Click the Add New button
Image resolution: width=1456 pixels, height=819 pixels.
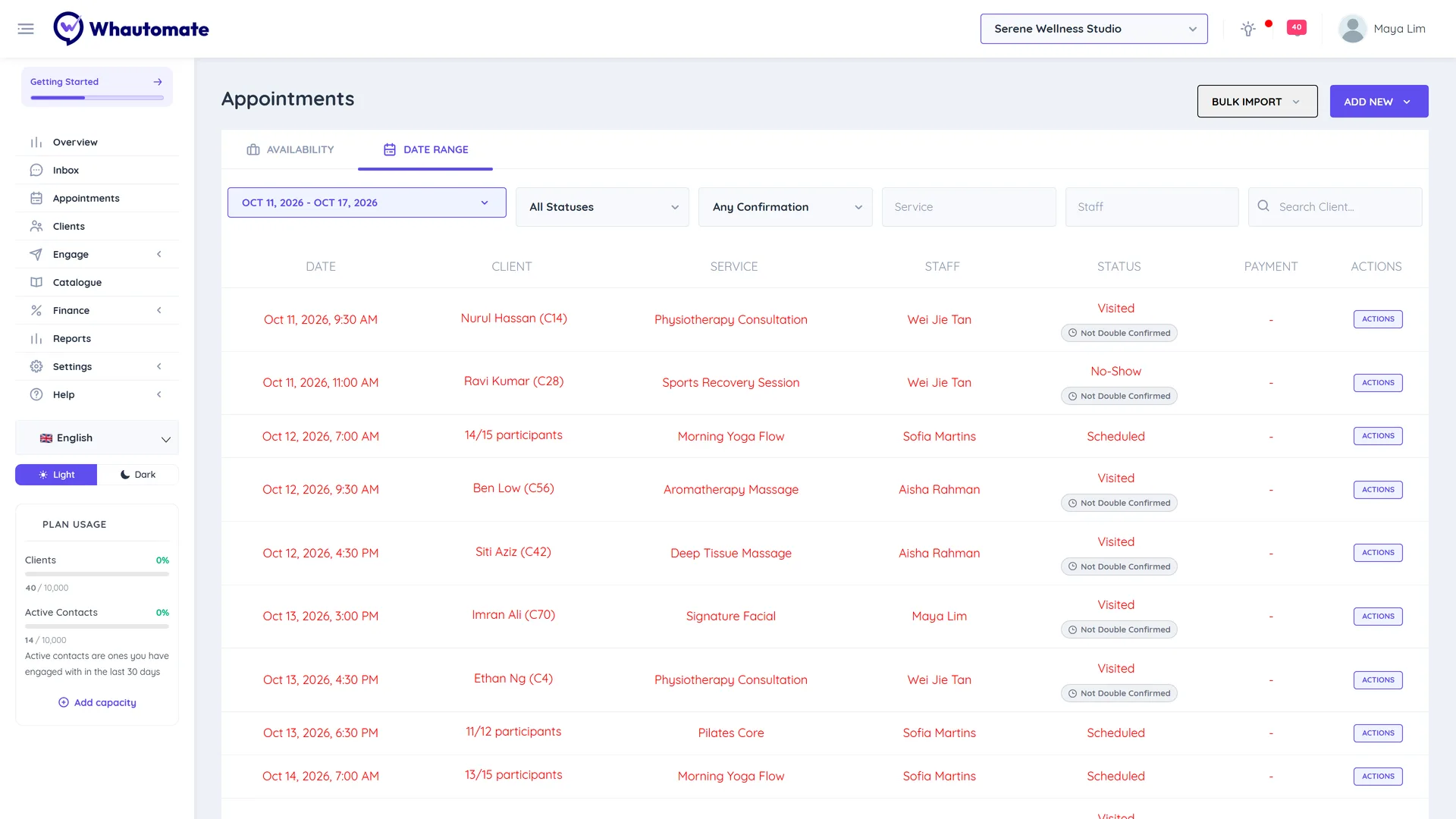click(x=1379, y=102)
